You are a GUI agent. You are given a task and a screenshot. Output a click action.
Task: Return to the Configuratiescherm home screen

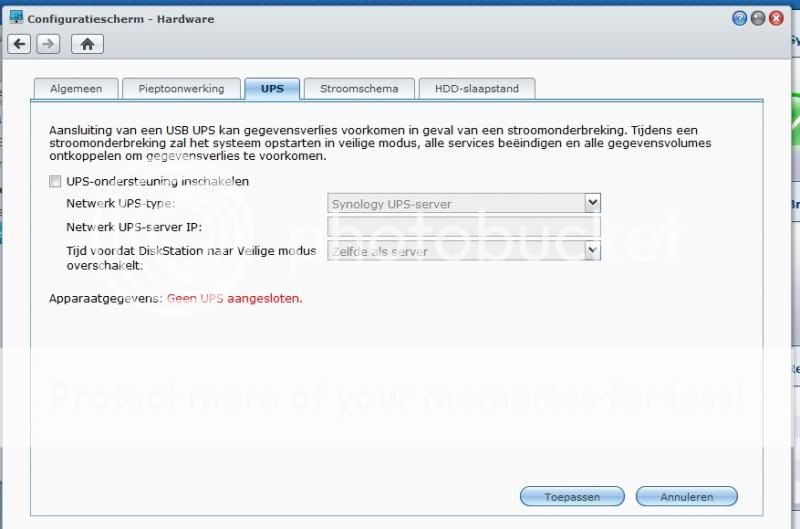pyautogui.click(x=87, y=43)
